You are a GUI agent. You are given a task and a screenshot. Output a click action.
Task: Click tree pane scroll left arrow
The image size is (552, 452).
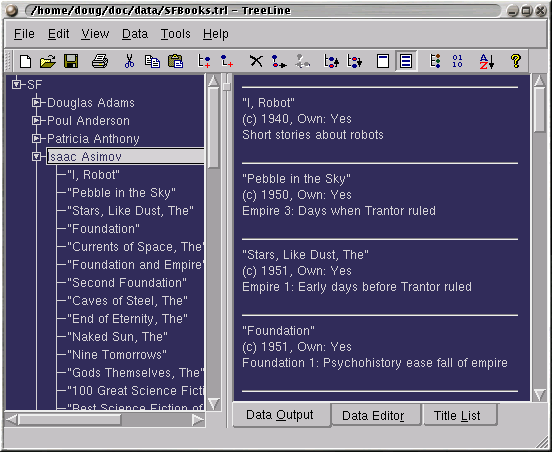point(12,420)
